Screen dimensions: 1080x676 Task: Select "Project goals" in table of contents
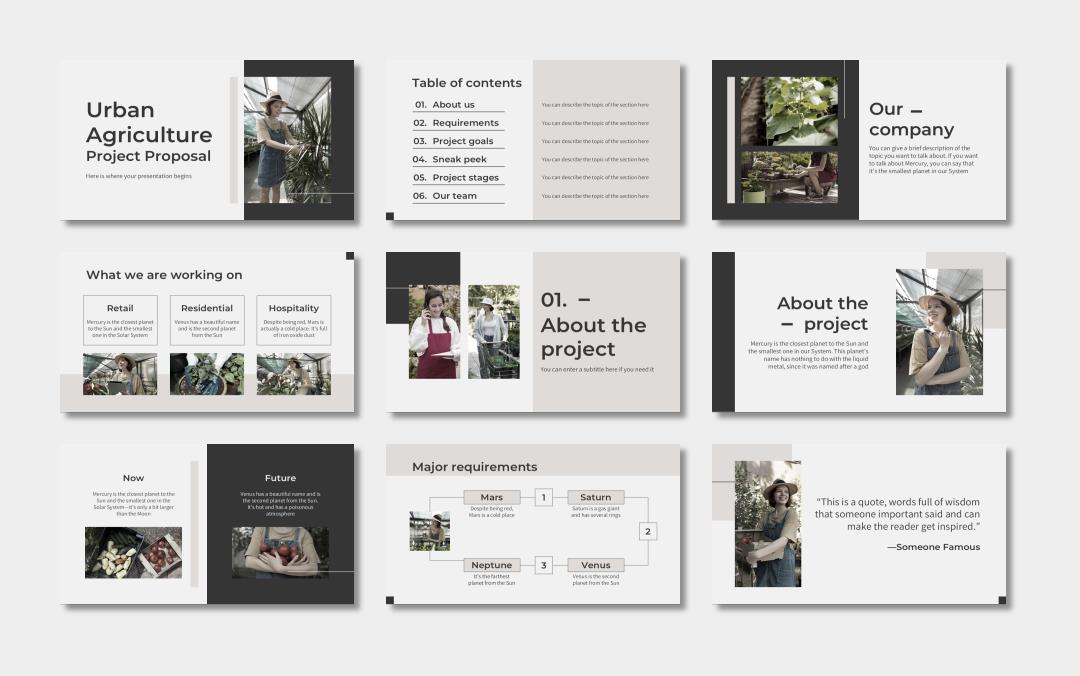pyautogui.click(x=462, y=141)
